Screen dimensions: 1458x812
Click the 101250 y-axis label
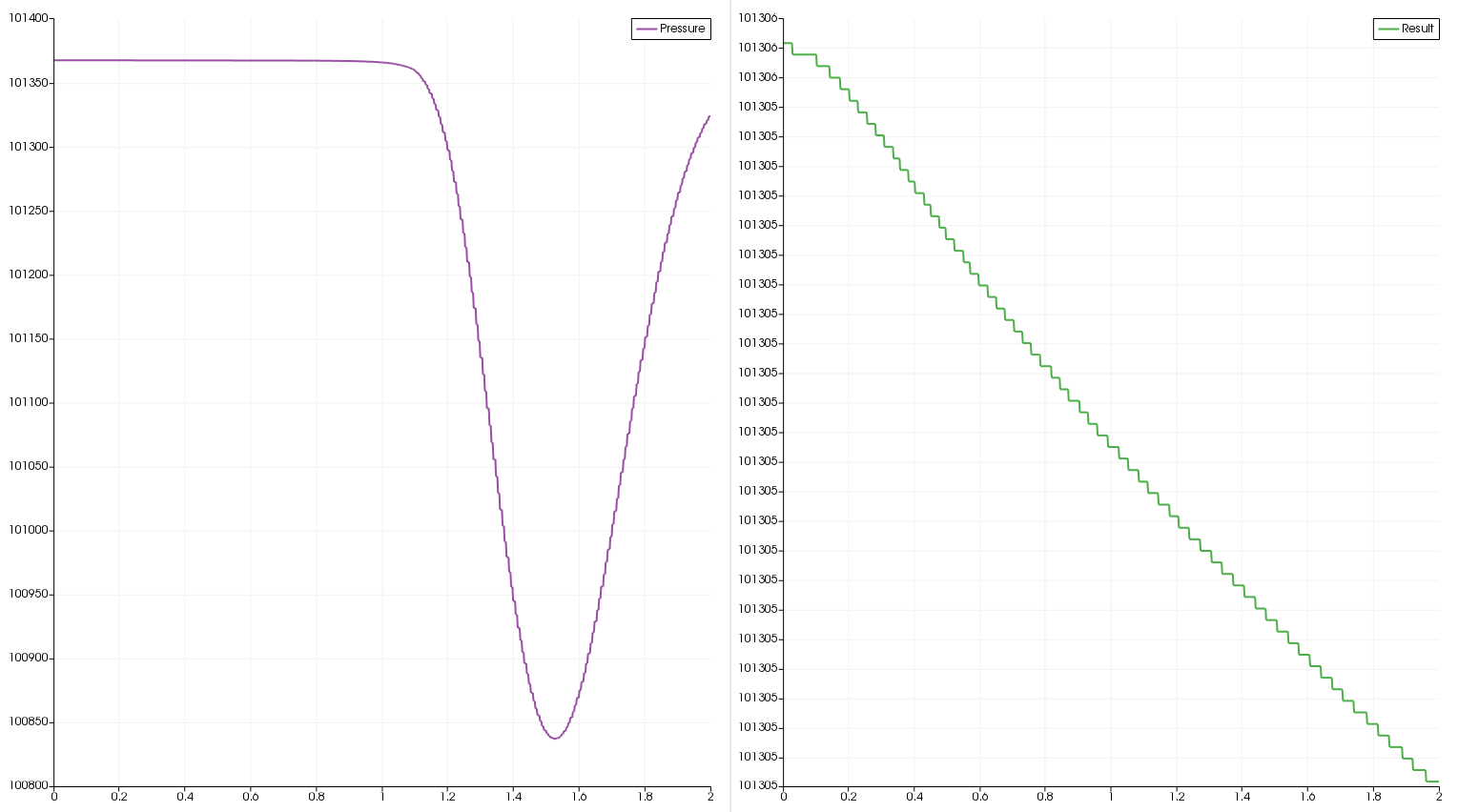[28, 211]
